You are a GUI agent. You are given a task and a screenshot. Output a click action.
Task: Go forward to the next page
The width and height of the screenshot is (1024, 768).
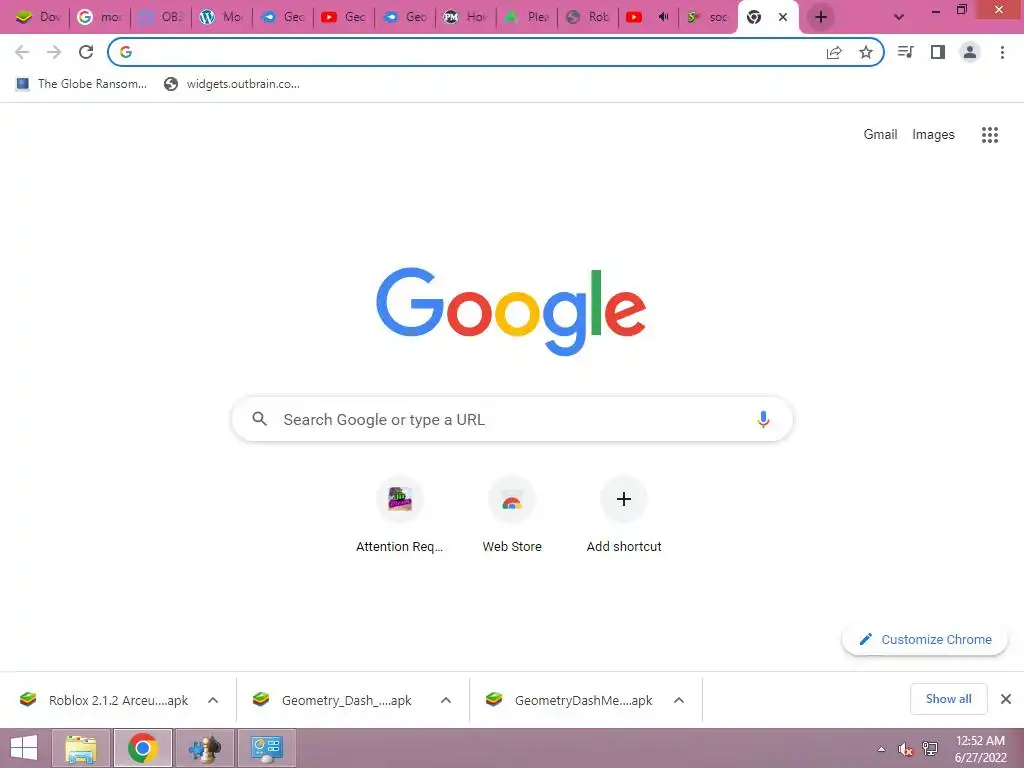(x=54, y=52)
